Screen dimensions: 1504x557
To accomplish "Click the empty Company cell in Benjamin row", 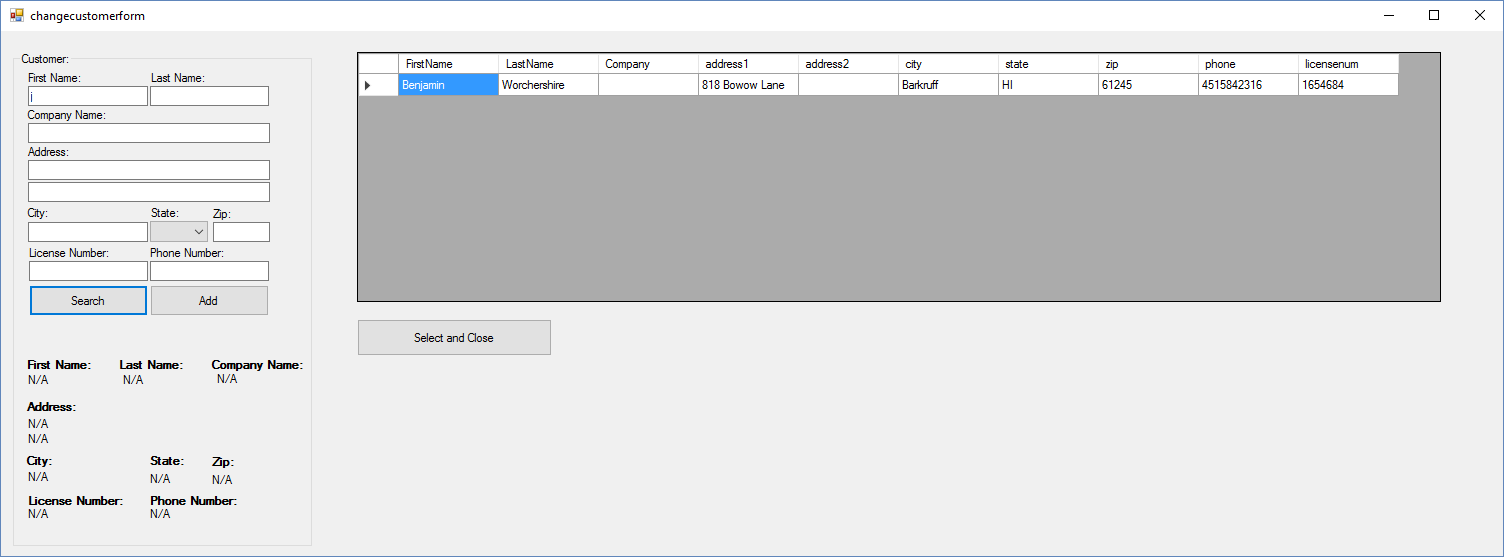I will tap(648, 85).
